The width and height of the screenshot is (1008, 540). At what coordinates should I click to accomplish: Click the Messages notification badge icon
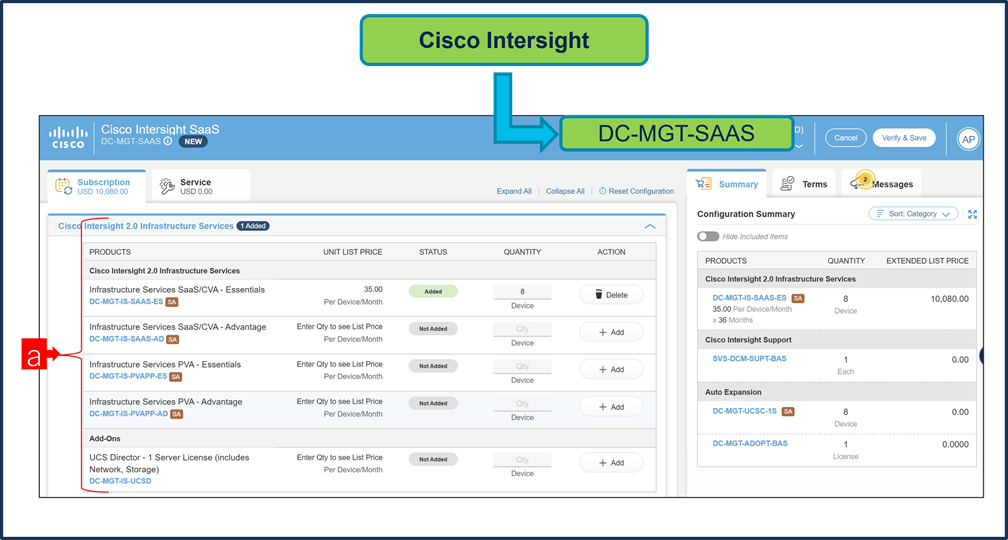click(x=865, y=181)
